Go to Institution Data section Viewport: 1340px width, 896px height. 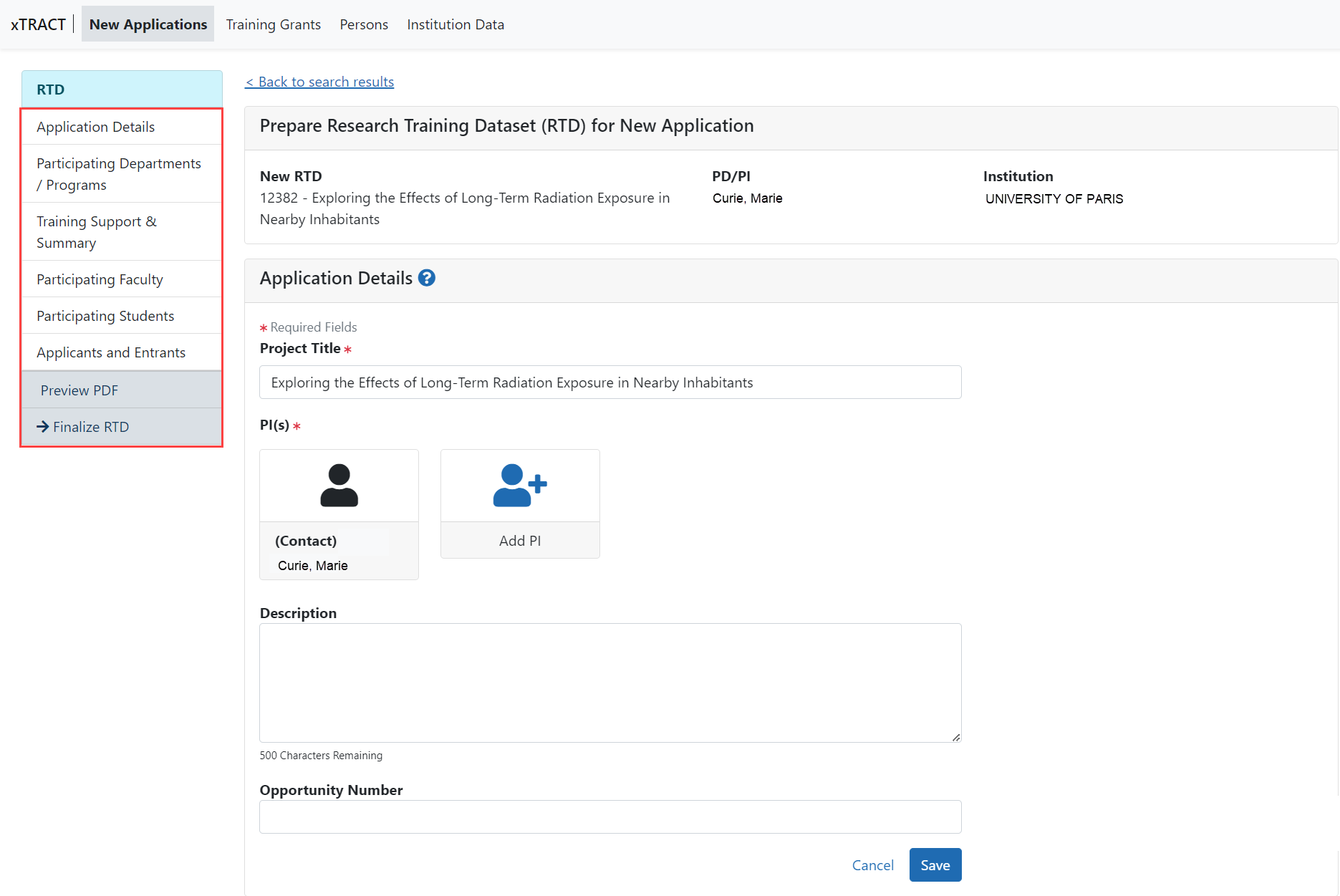pyautogui.click(x=455, y=24)
